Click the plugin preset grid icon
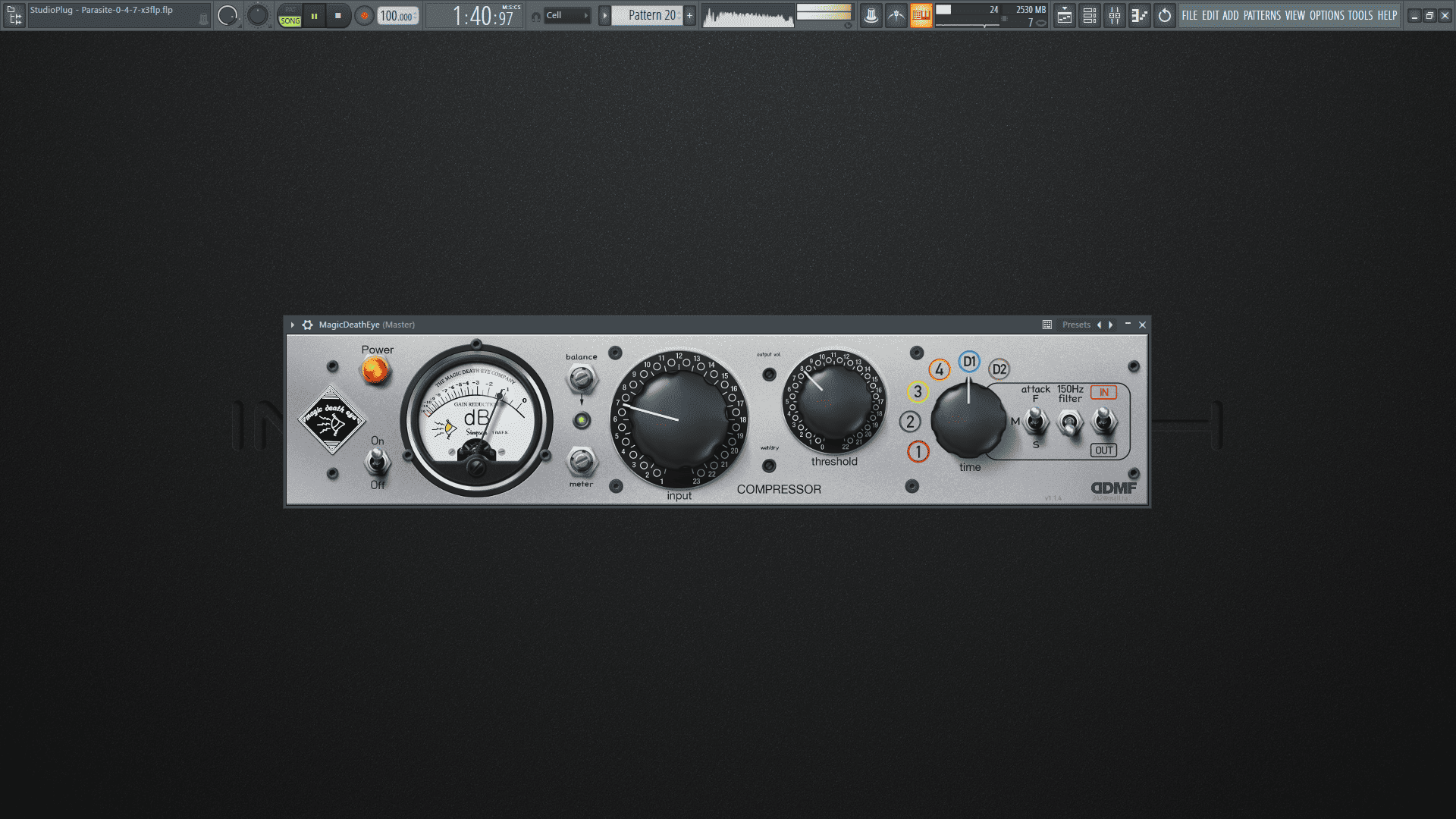Viewport: 1456px width, 819px height. point(1047,325)
